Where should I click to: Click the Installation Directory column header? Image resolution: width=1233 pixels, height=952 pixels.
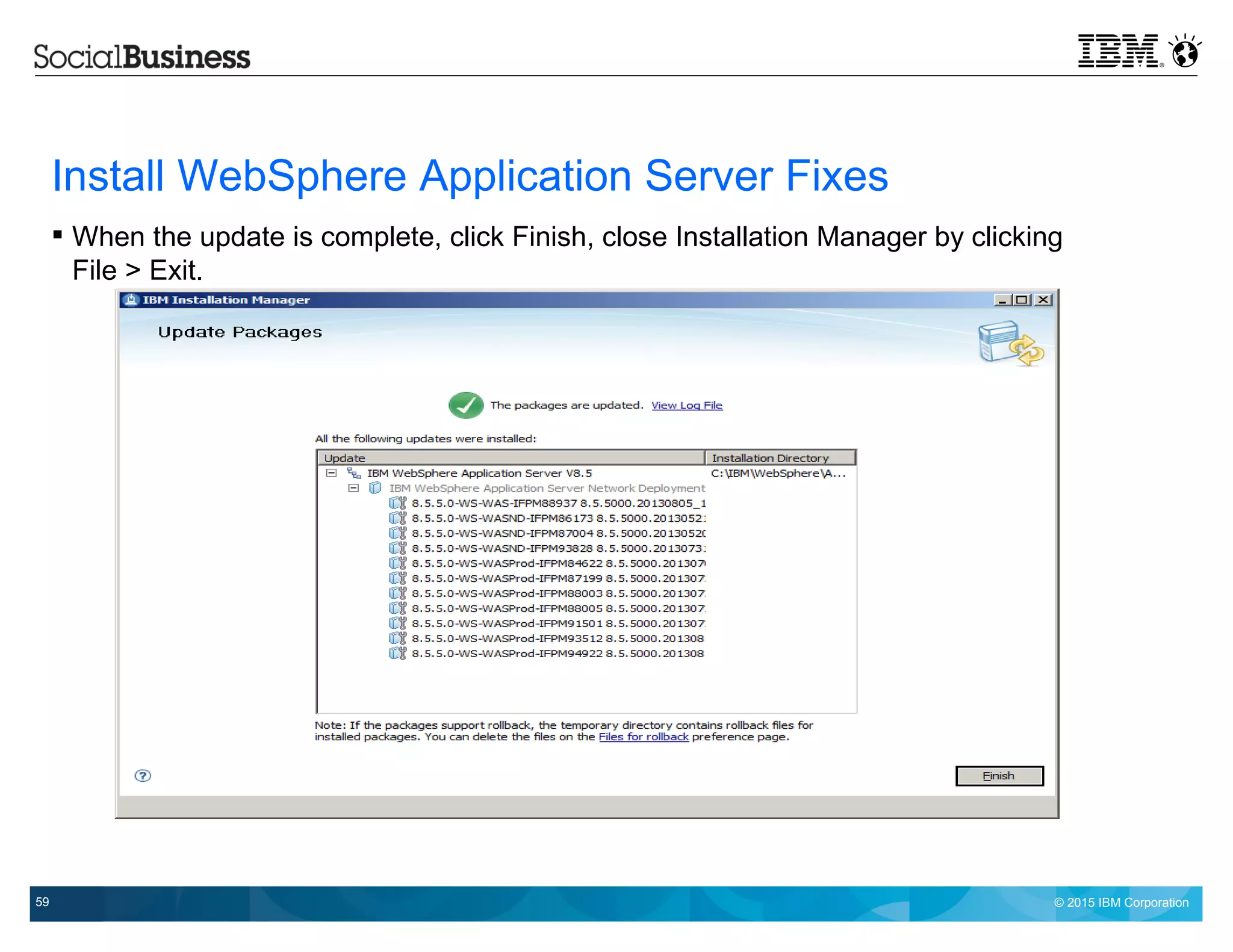(x=780, y=458)
